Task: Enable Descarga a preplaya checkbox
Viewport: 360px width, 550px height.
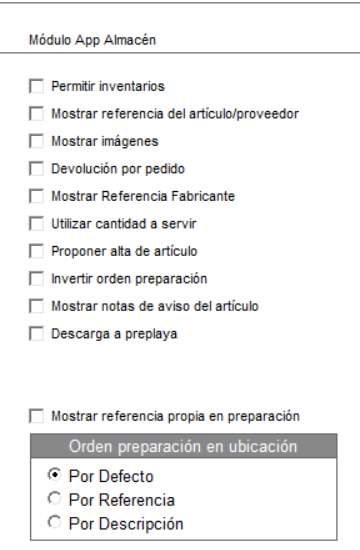Action: pos(36,334)
